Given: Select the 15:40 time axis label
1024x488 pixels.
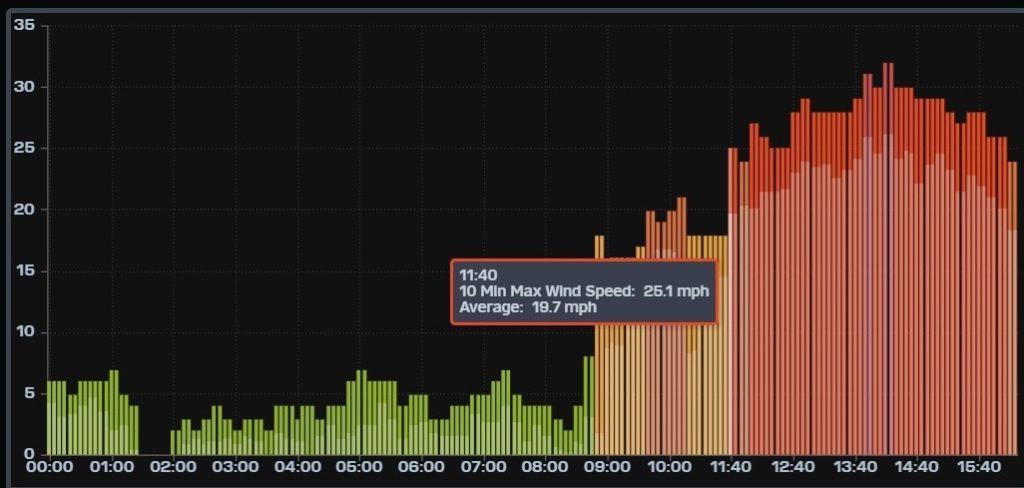Looking at the screenshot, I should point(979,467).
